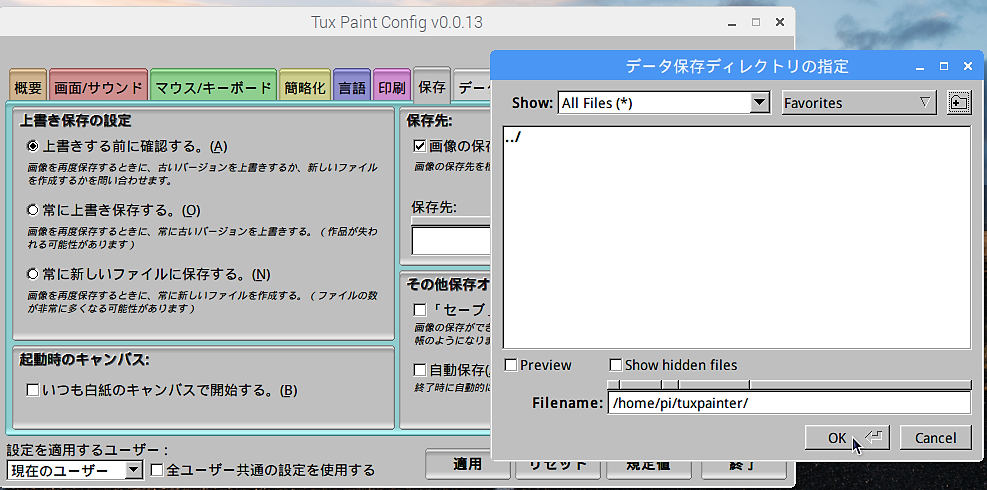Select 常に新しいファイルに保存する radio option
Screen dimensions: 987x490
(33, 274)
